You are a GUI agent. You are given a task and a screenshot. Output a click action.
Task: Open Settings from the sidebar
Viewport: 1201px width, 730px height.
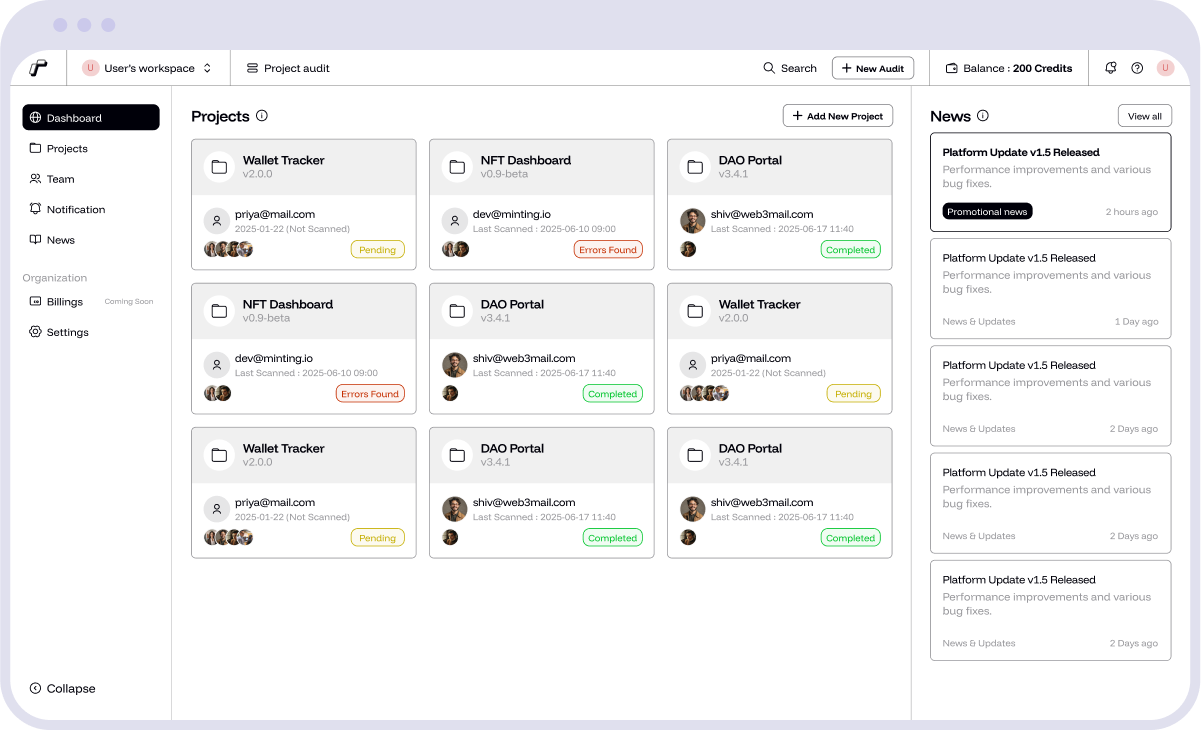point(67,332)
